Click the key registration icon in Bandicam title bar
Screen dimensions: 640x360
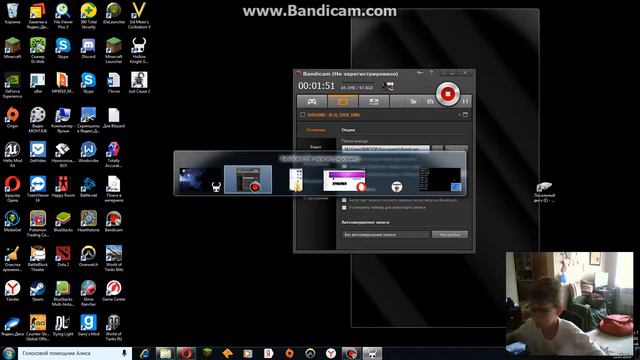pyautogui.click(x=420, y=73)
